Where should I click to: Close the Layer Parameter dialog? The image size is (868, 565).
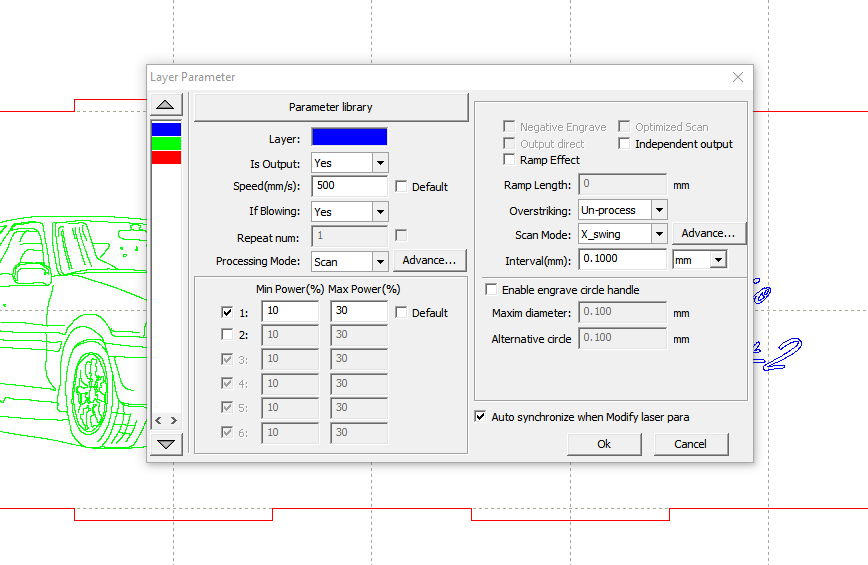tap(738, 77)
